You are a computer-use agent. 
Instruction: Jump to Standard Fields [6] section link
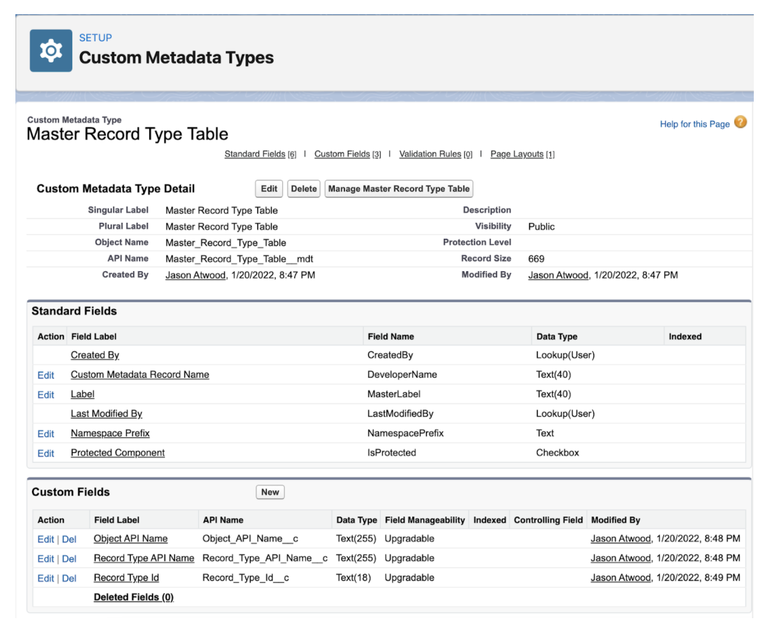coord(260,154)
